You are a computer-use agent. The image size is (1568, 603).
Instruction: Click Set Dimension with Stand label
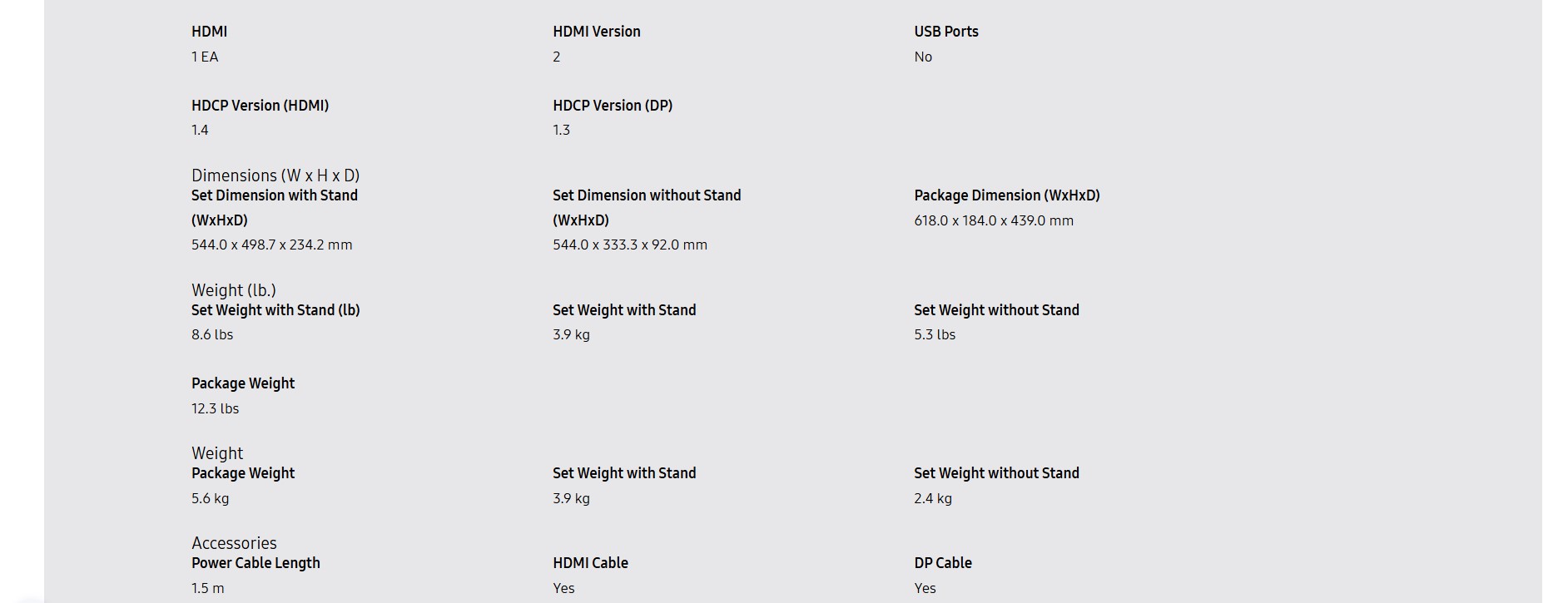point(275,208)
